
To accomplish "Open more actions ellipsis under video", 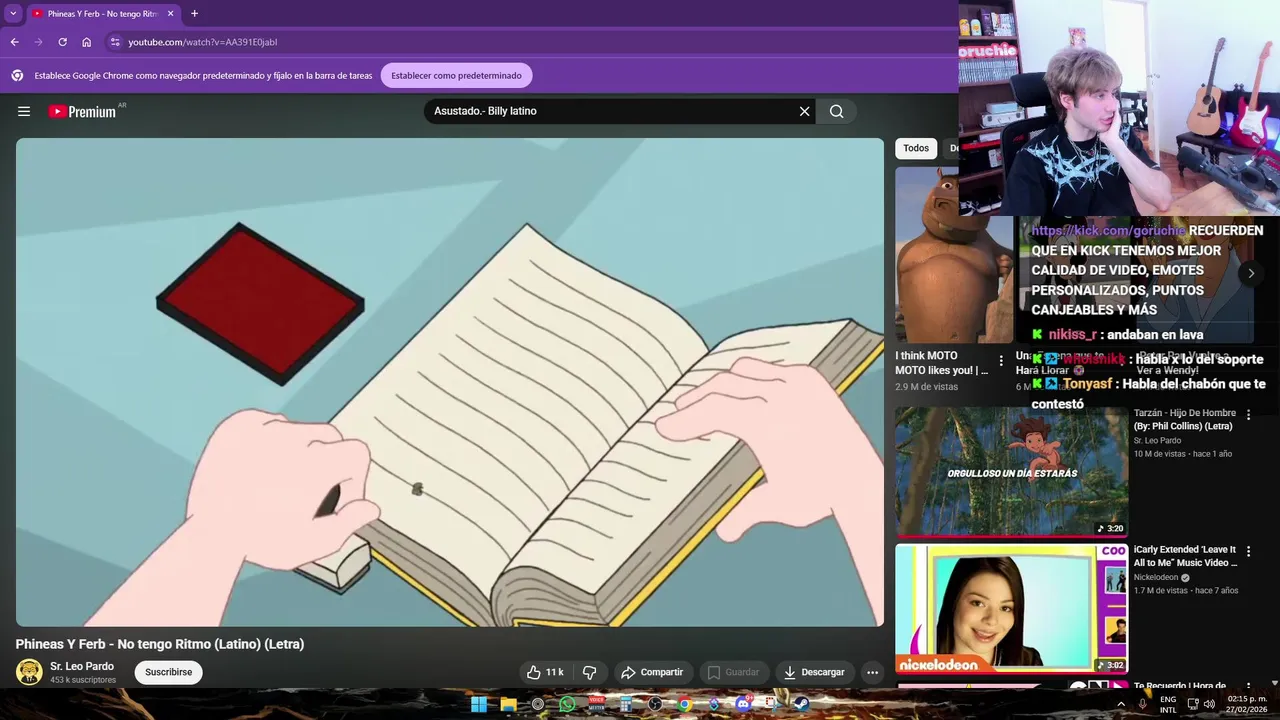I will click(x=872, y=672).
